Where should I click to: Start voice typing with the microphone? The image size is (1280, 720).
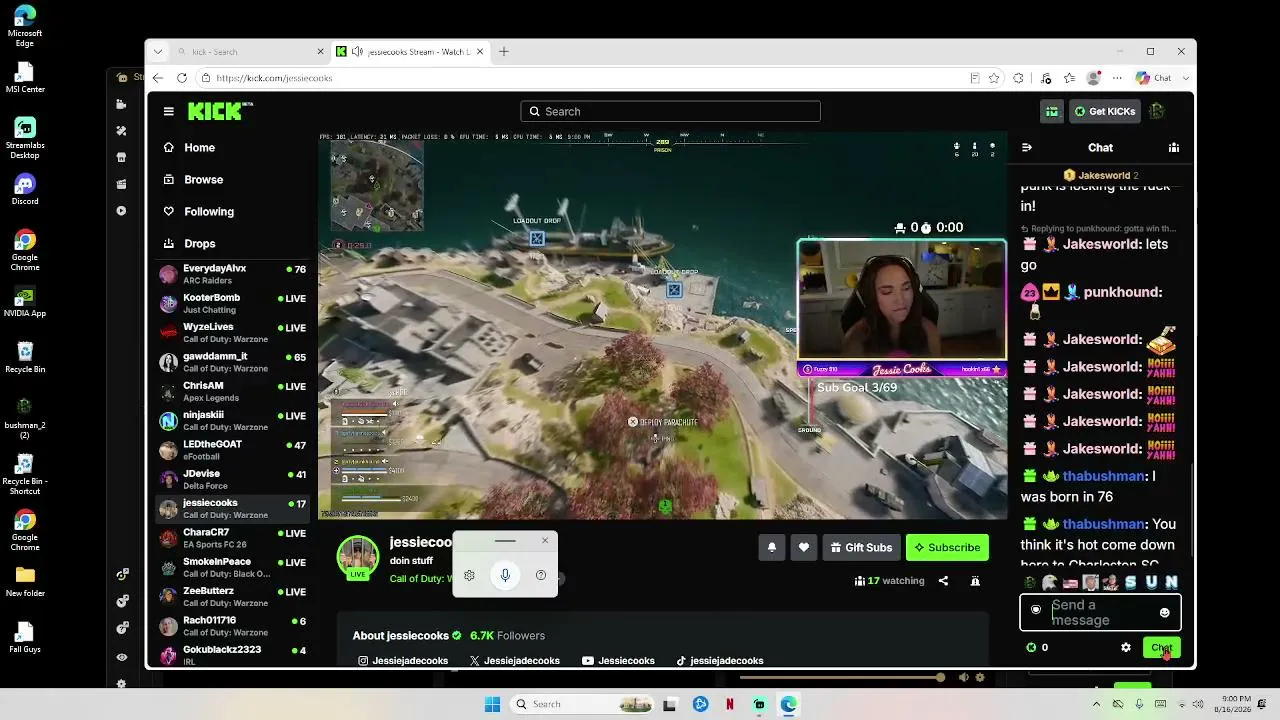click(505, 575)
